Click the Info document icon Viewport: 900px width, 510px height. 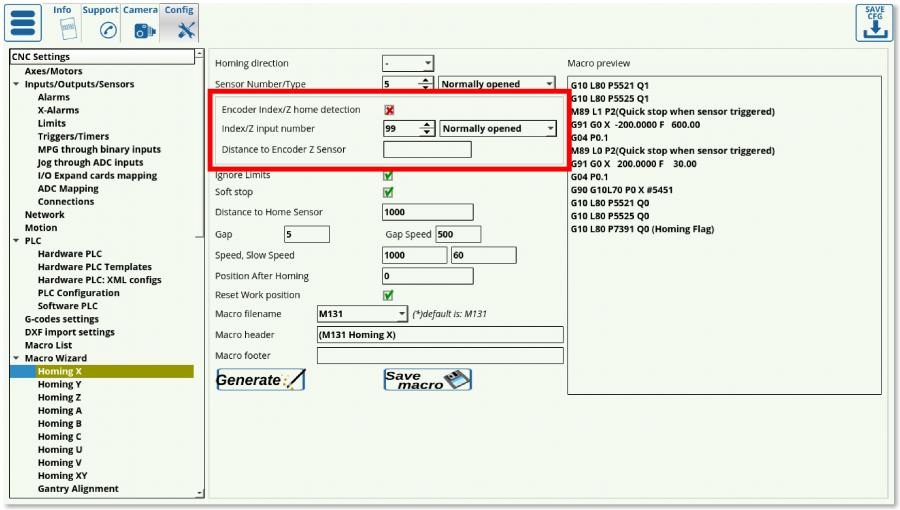[x=62, y=29]
